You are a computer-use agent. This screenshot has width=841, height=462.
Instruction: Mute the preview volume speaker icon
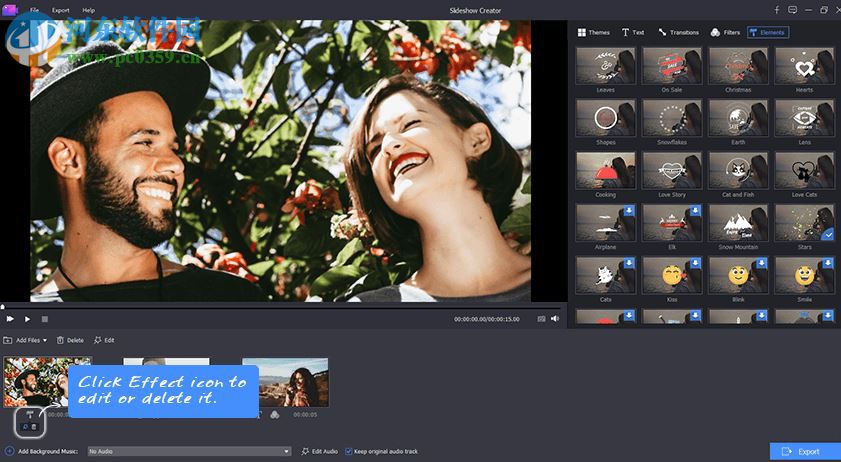(x=555, y=319)
